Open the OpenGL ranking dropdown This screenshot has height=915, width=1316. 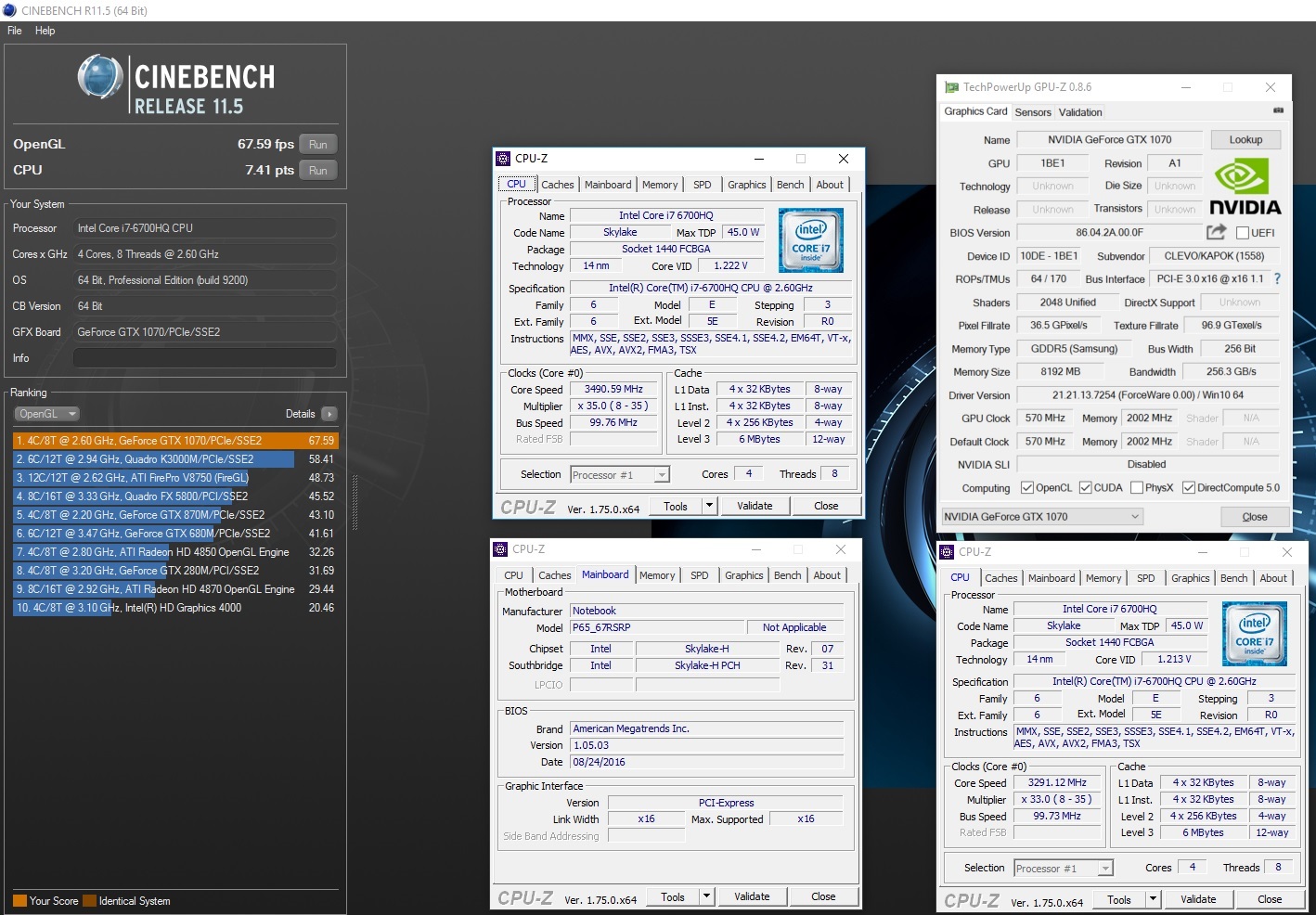tap(46, 414)
